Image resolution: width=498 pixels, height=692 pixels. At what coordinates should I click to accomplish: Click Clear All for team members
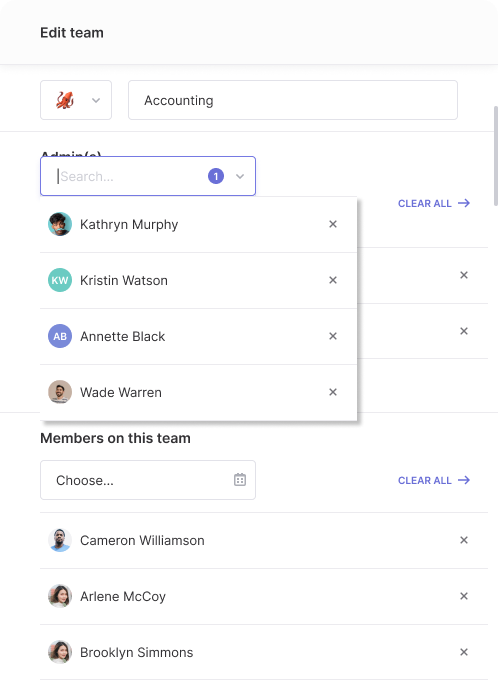434,480
